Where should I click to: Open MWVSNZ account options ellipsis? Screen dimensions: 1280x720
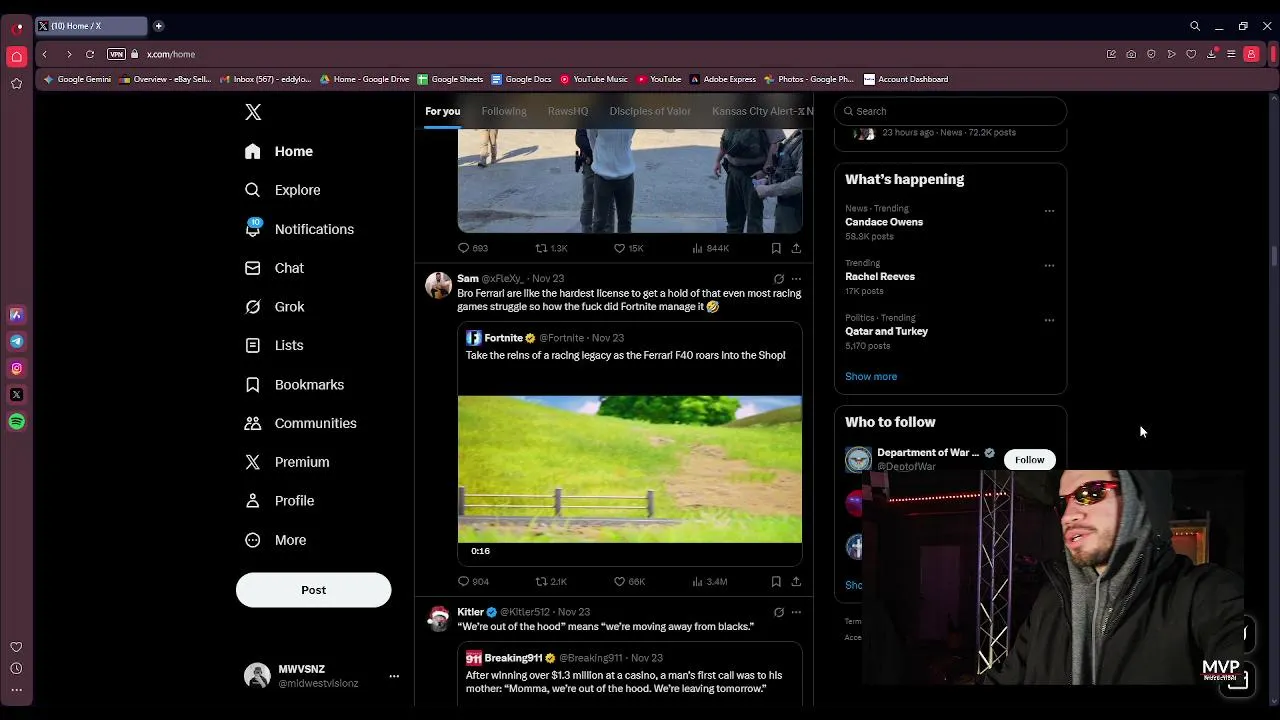tap(394, 676)
